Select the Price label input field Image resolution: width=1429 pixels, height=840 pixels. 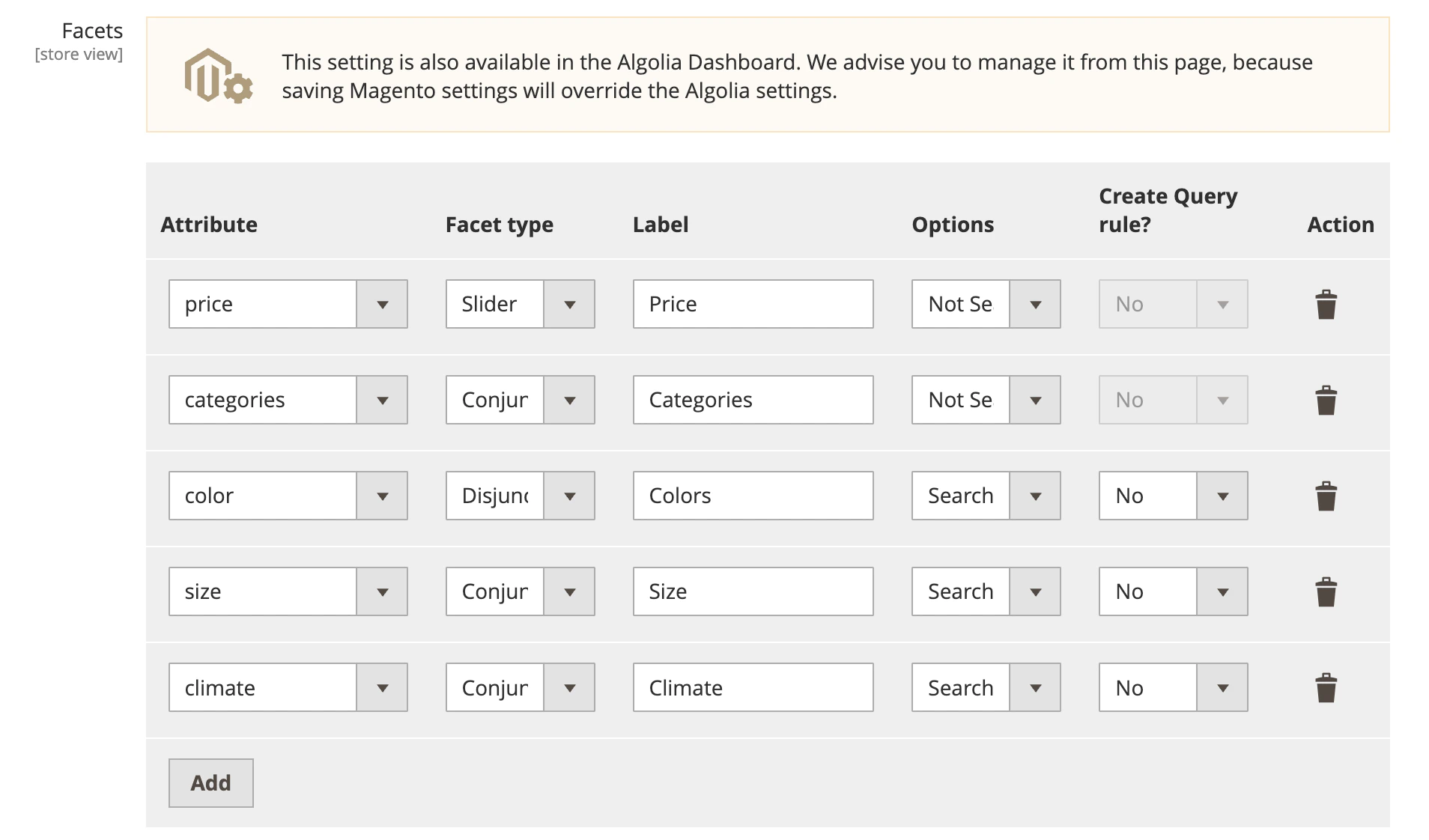[x=752, y=304]
